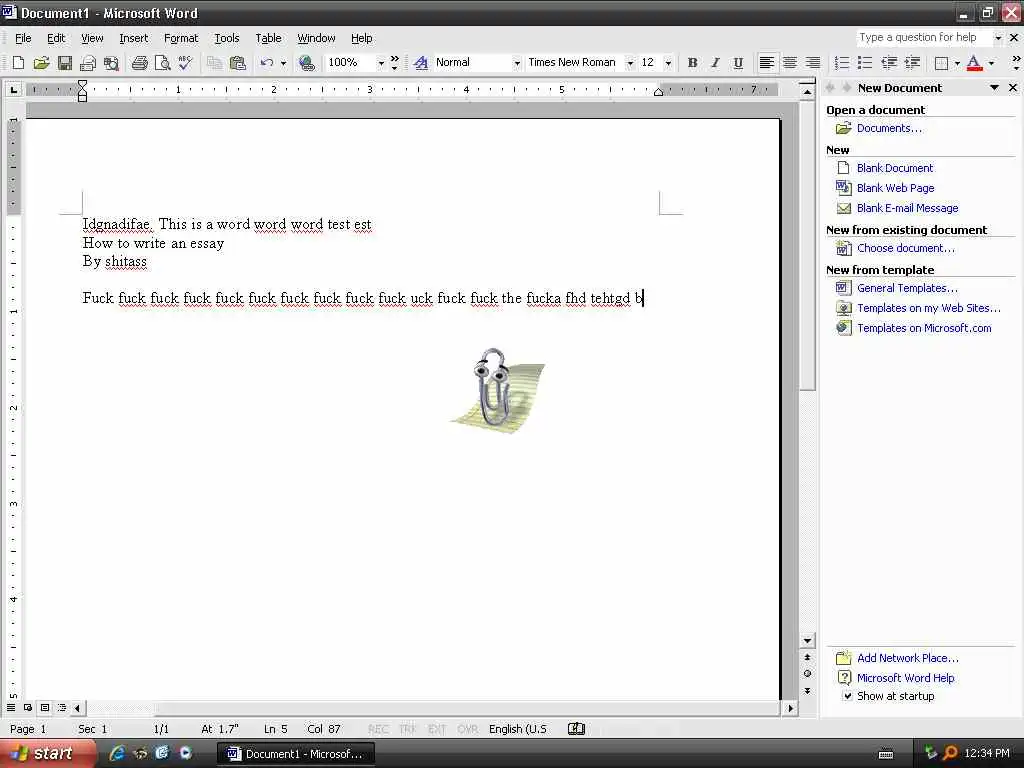Open Print Preview from the toolbar
1024x768 pixels.
[x=162, y=63]
